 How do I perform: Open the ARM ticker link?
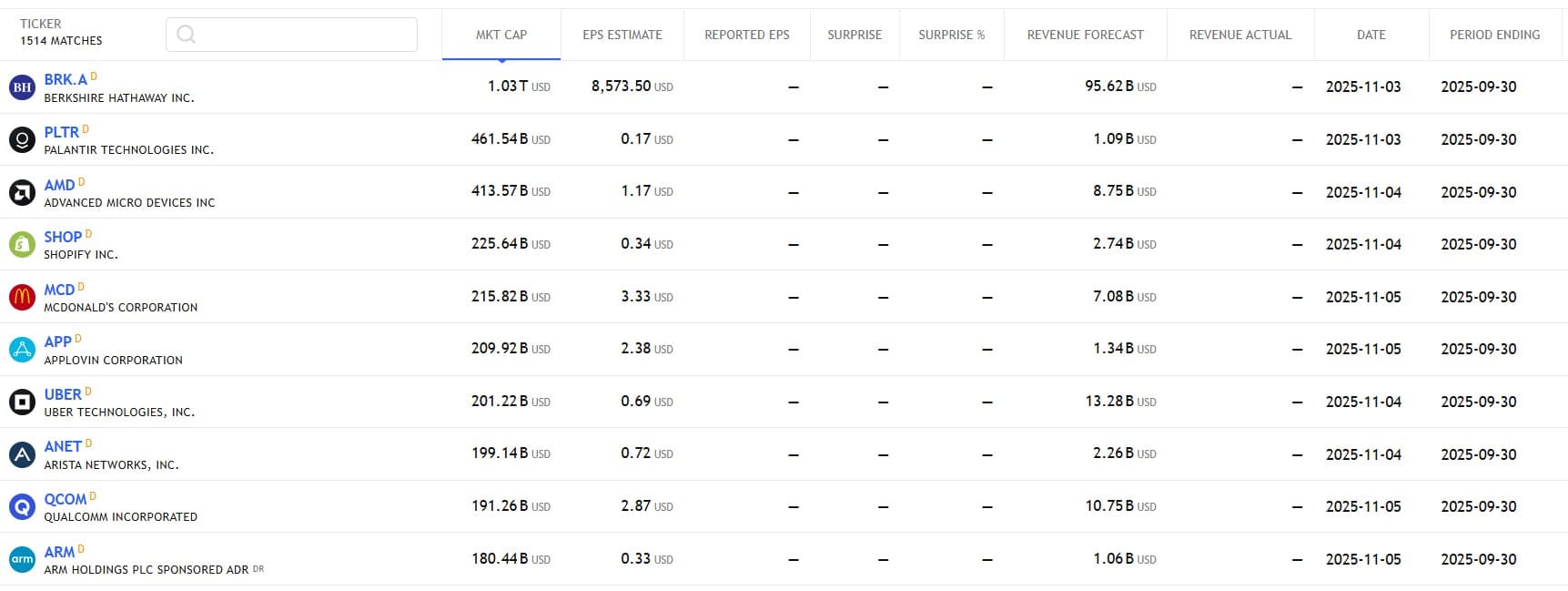coord(59,552)
